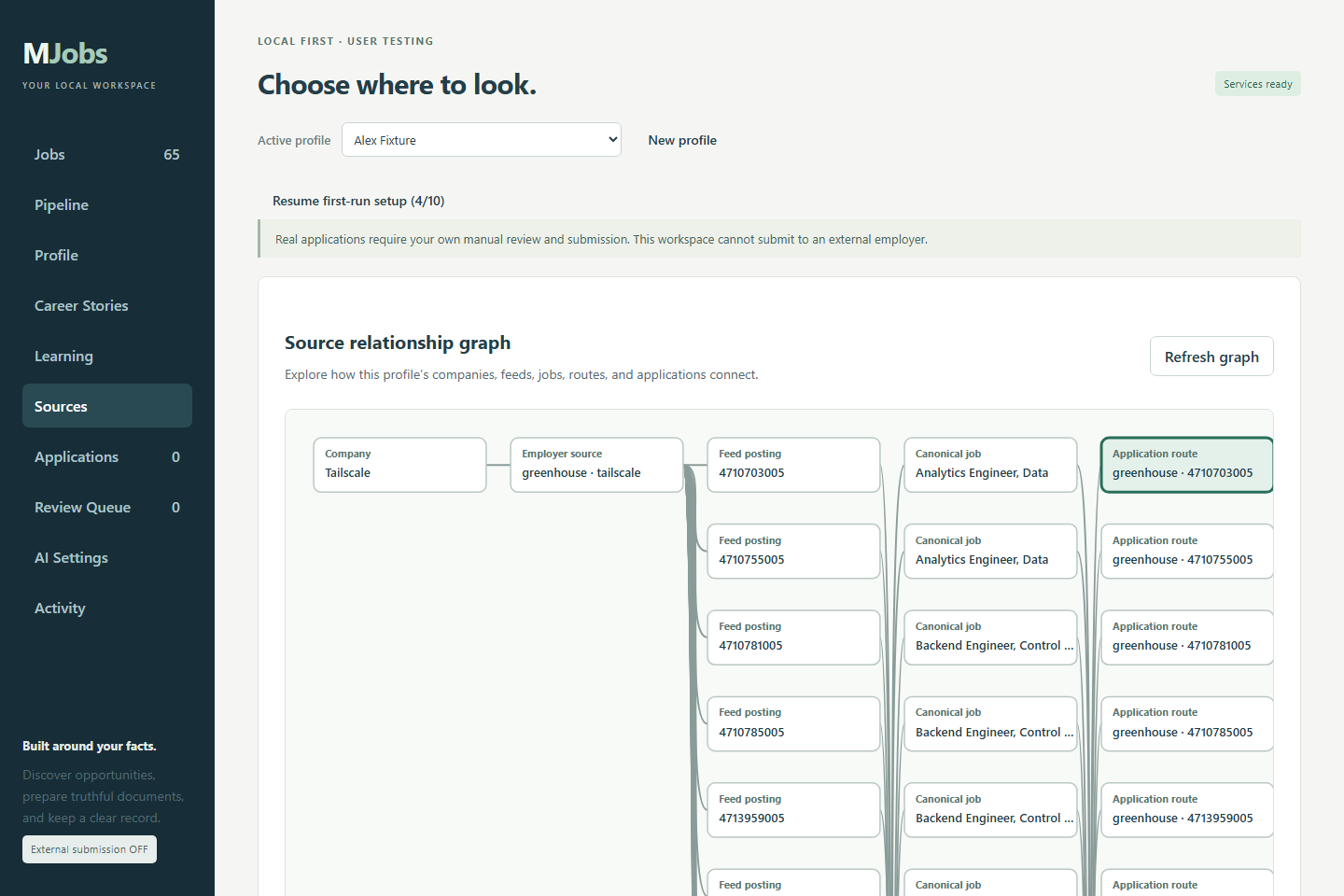Select Canonical job node beside posting 4710703005
This screenshot has height=896, width=1344.
[990, 465]
